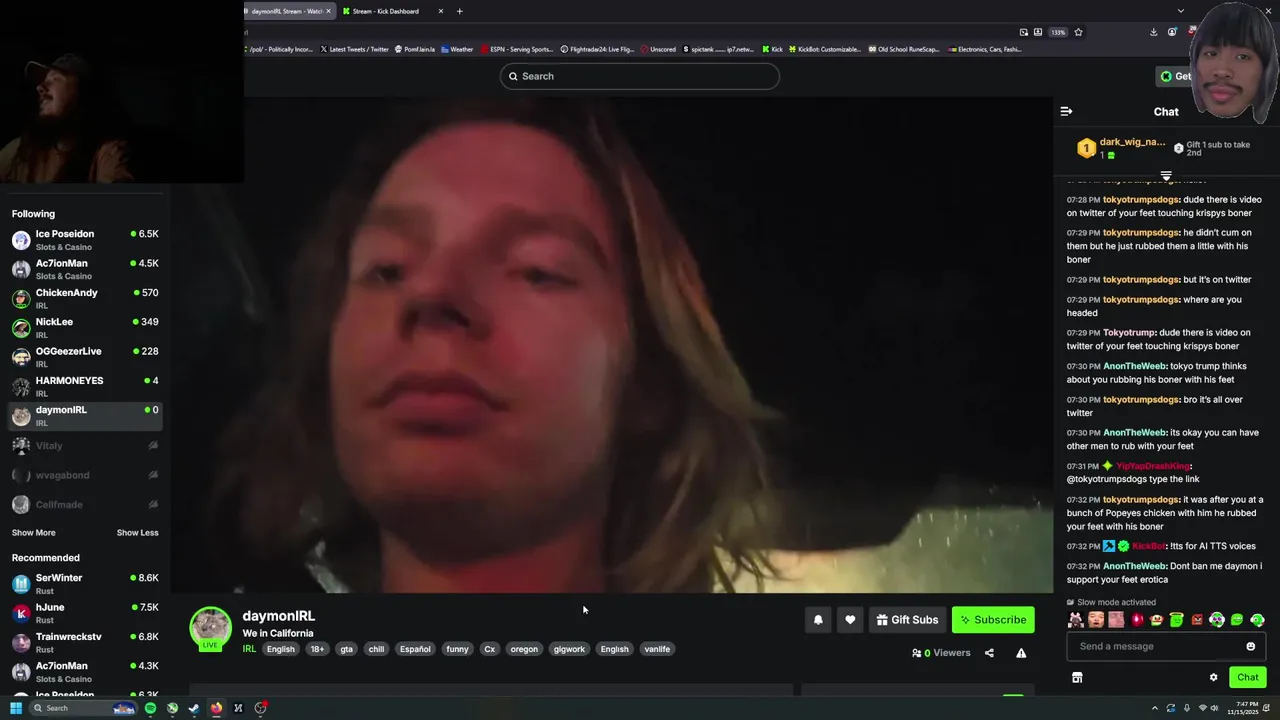Click Show More in Following list

(34, 533)
